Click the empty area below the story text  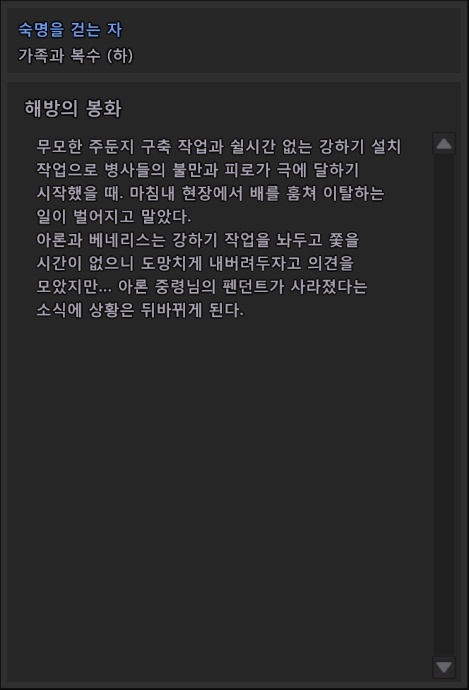pos(220,484)
